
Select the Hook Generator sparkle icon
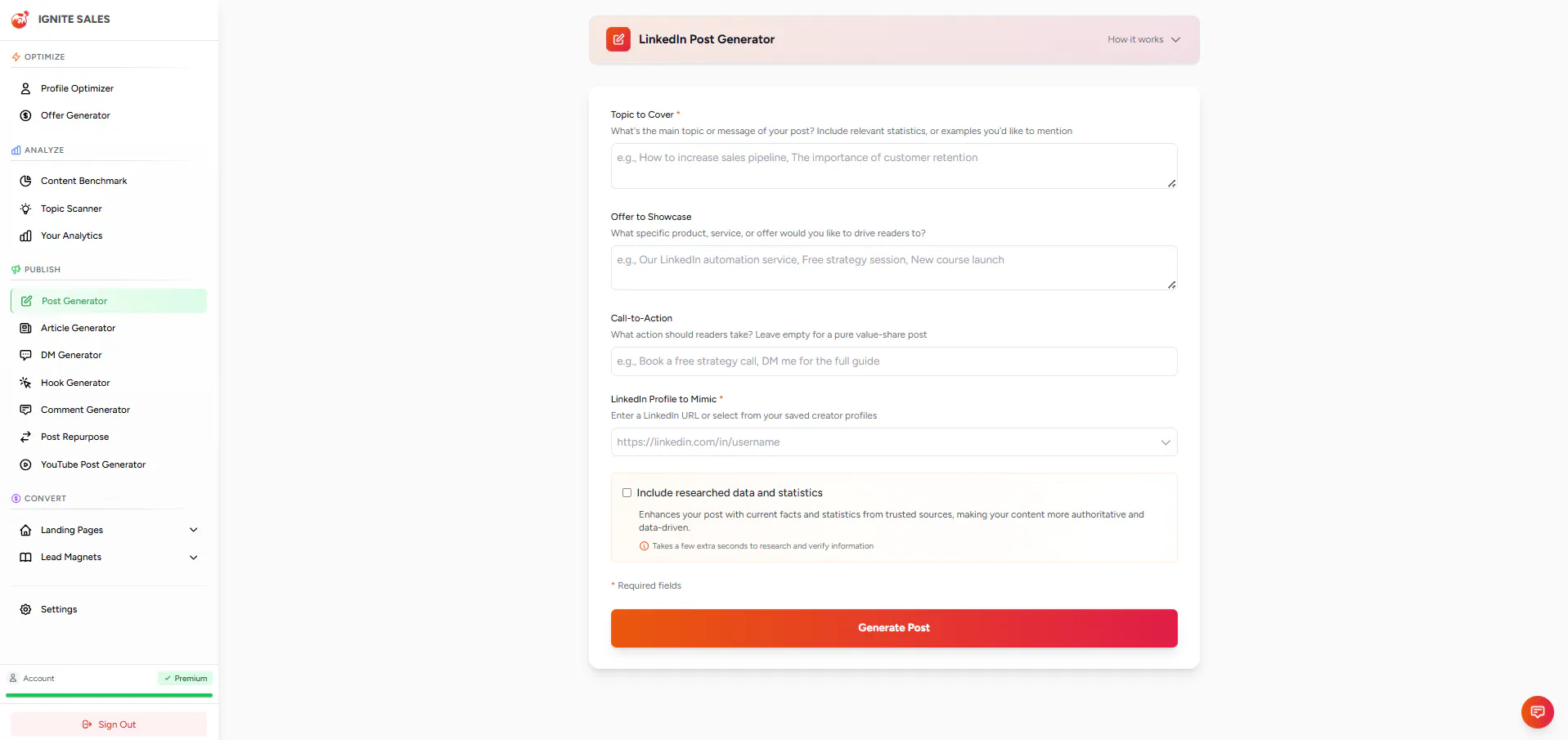(25, 383)
